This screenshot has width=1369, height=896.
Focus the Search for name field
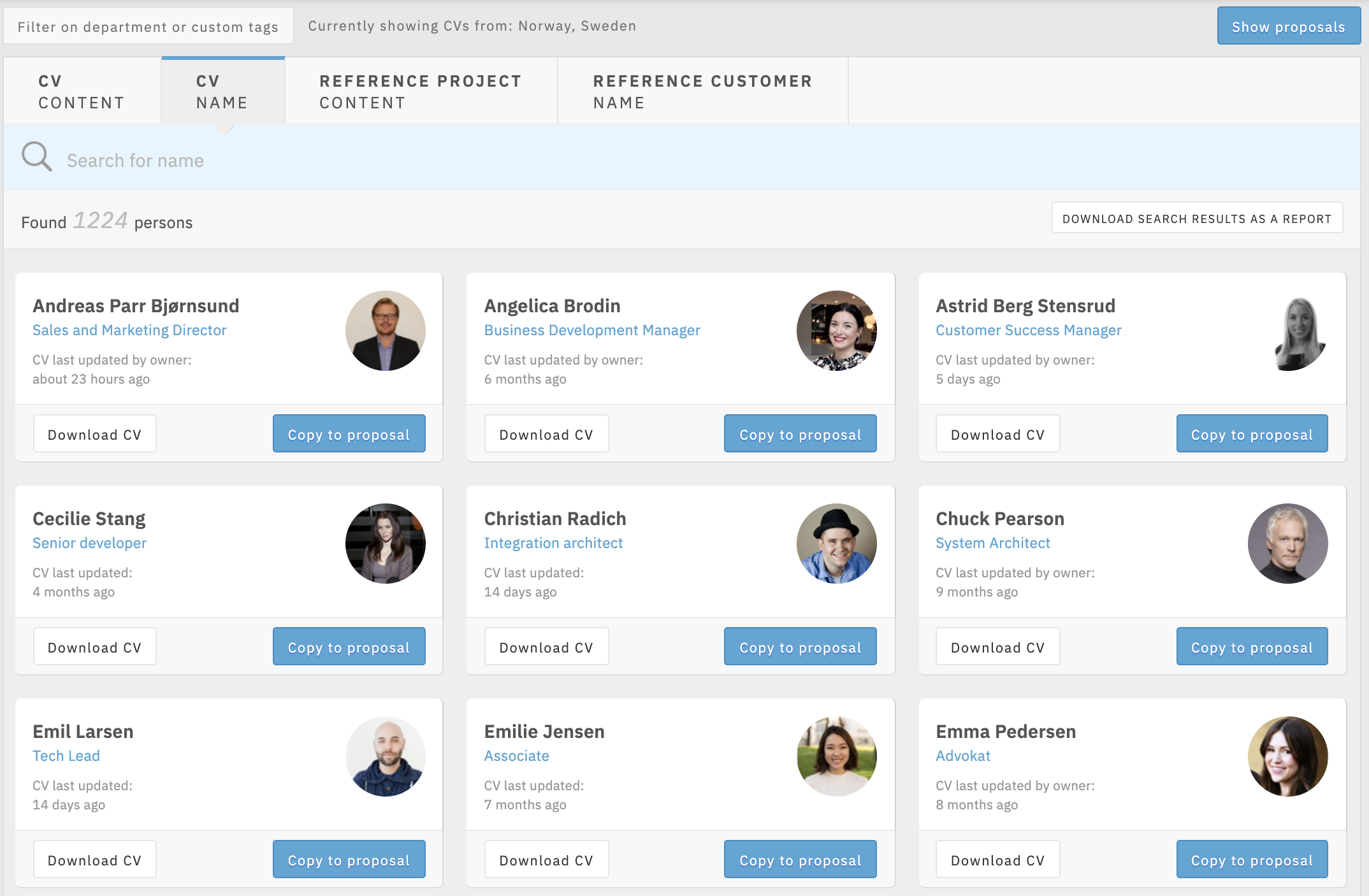682,157
